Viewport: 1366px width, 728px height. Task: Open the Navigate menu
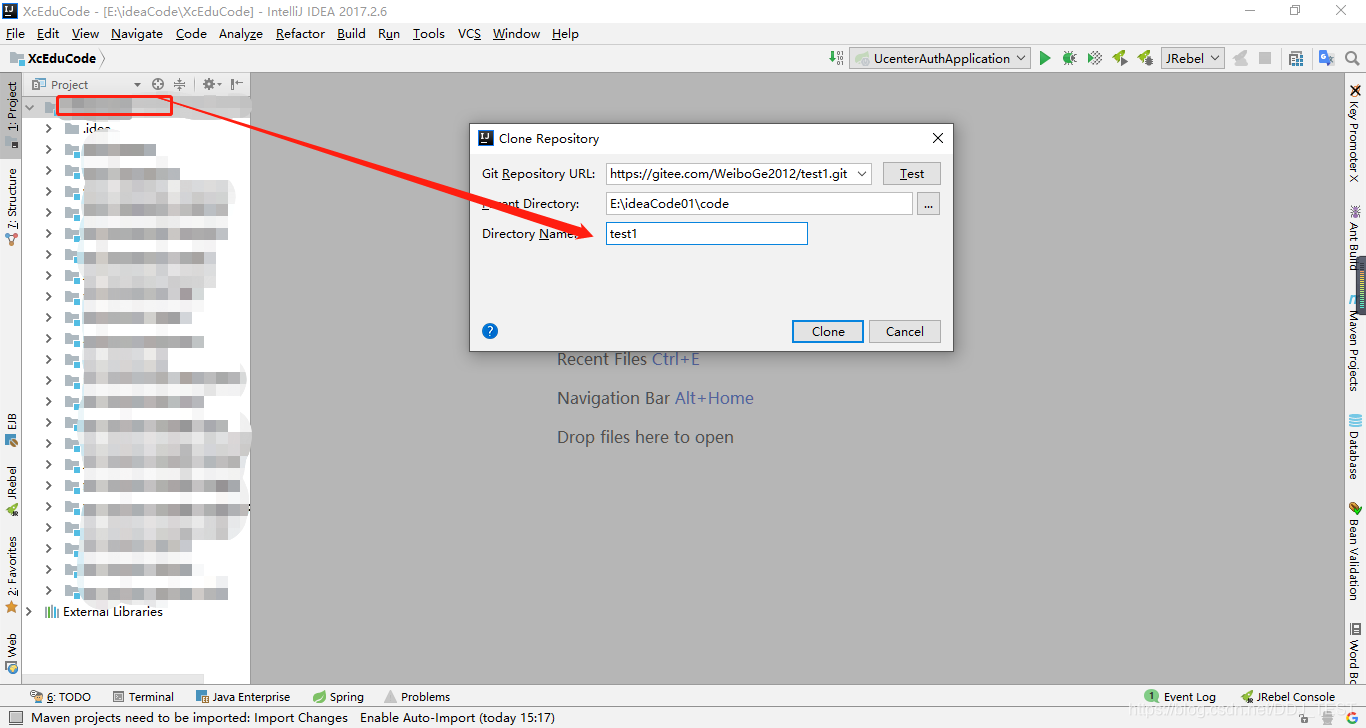click(137, 33)
